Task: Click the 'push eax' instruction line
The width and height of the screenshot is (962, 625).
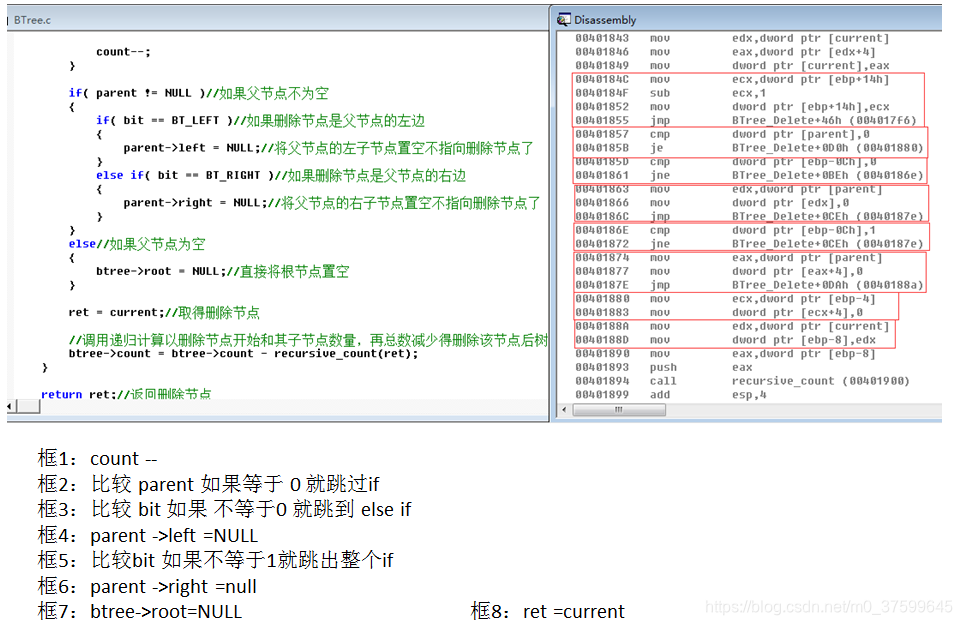Action: 664,367
